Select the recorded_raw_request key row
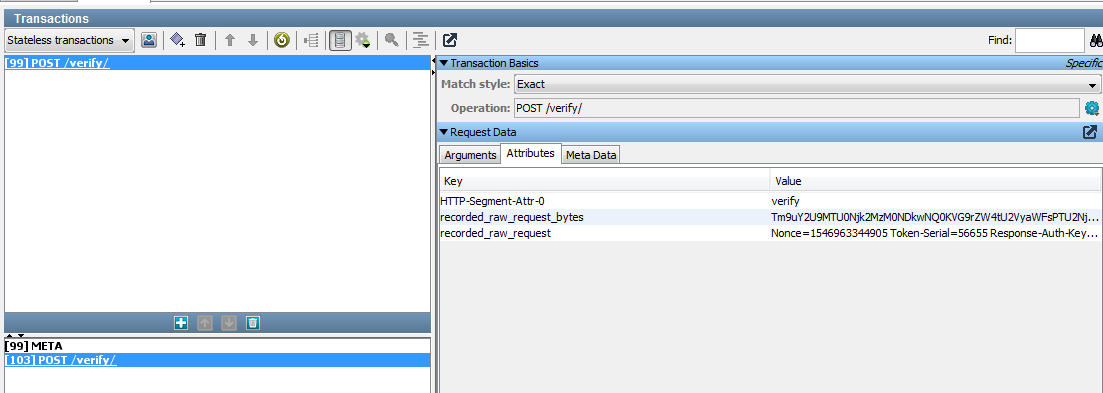 (x=604, y=233)
